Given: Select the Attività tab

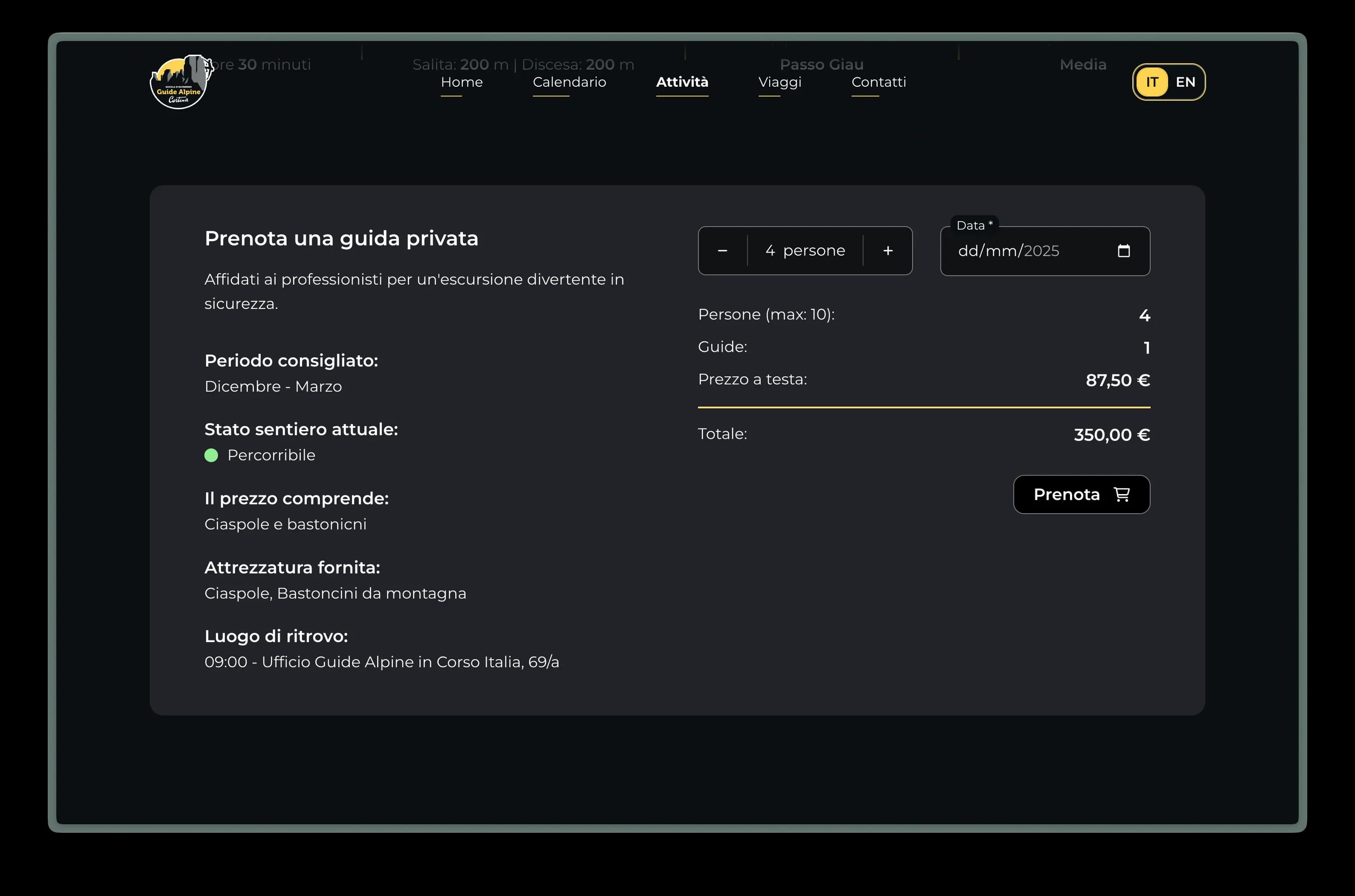Looking at the screenshot, I should tap(682, 82).
